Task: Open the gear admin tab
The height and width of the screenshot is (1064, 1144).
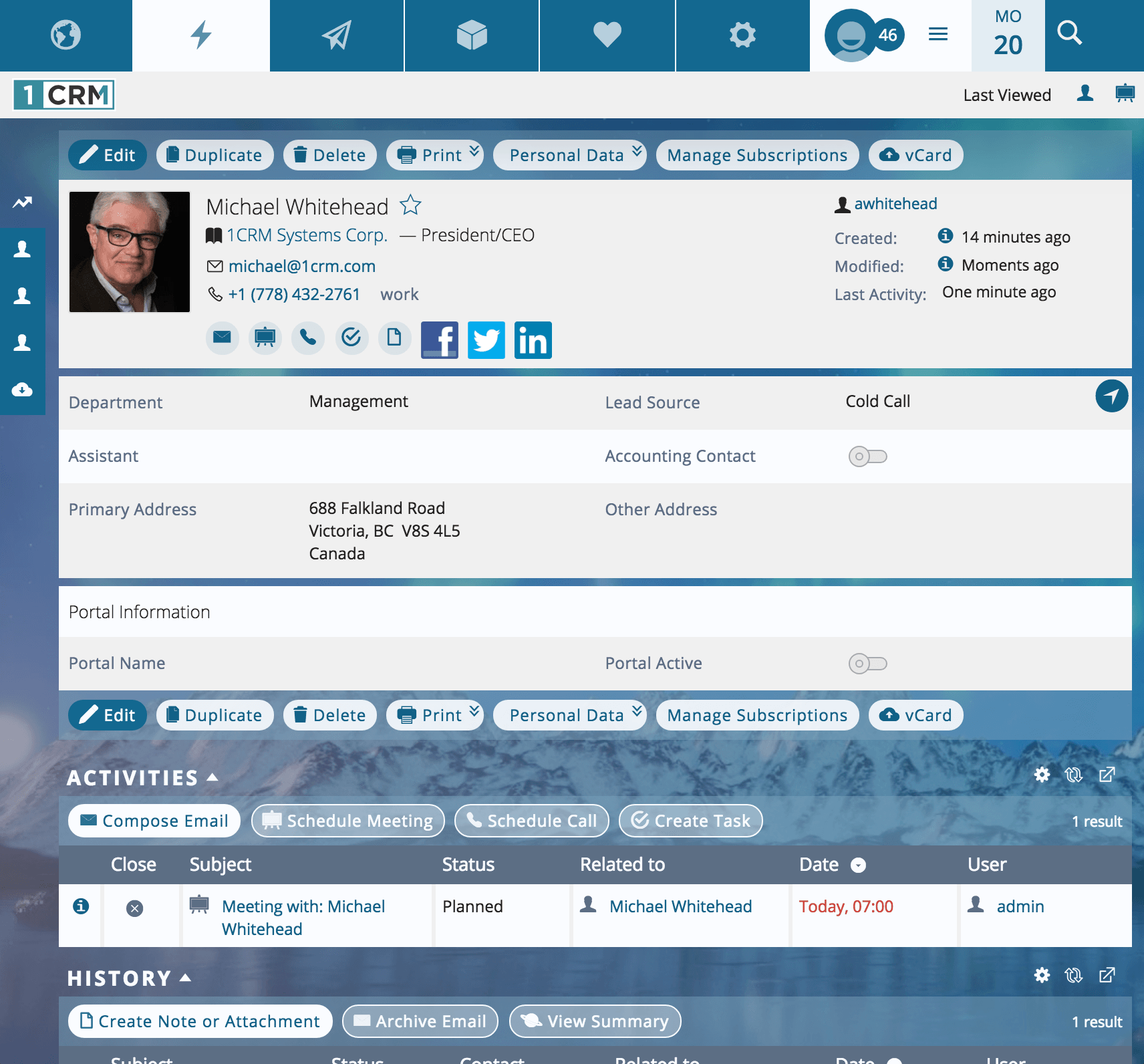Action: [x=742, y=35]
